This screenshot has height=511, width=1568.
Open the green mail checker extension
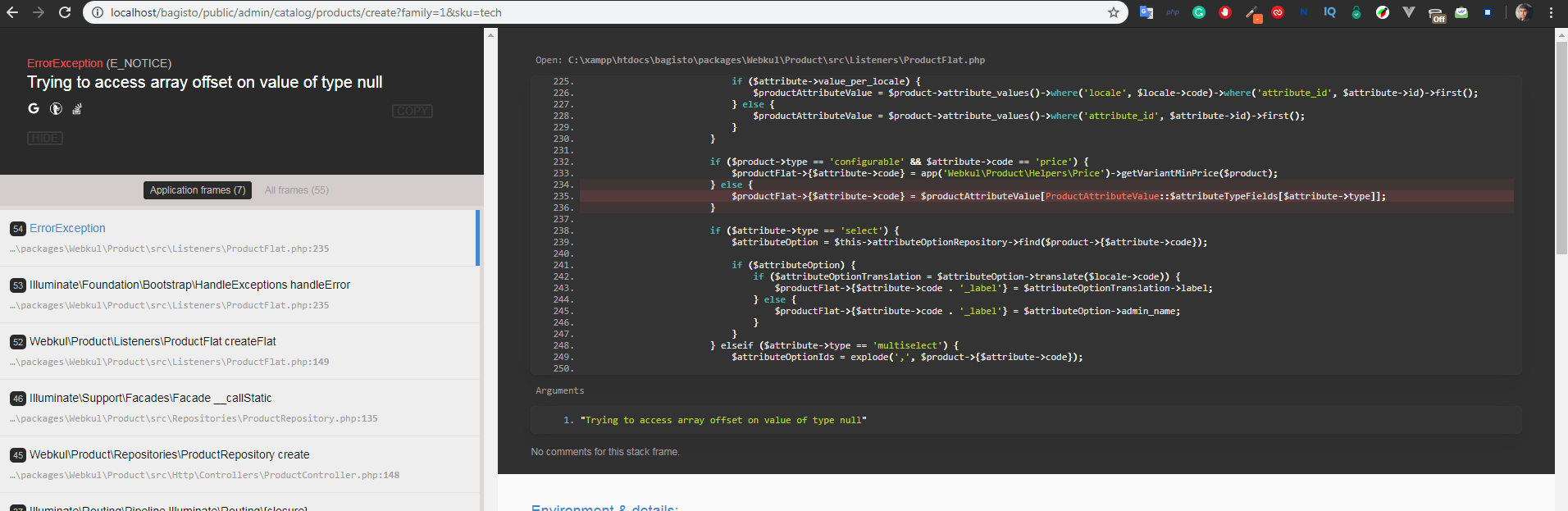coord(1461,12)
